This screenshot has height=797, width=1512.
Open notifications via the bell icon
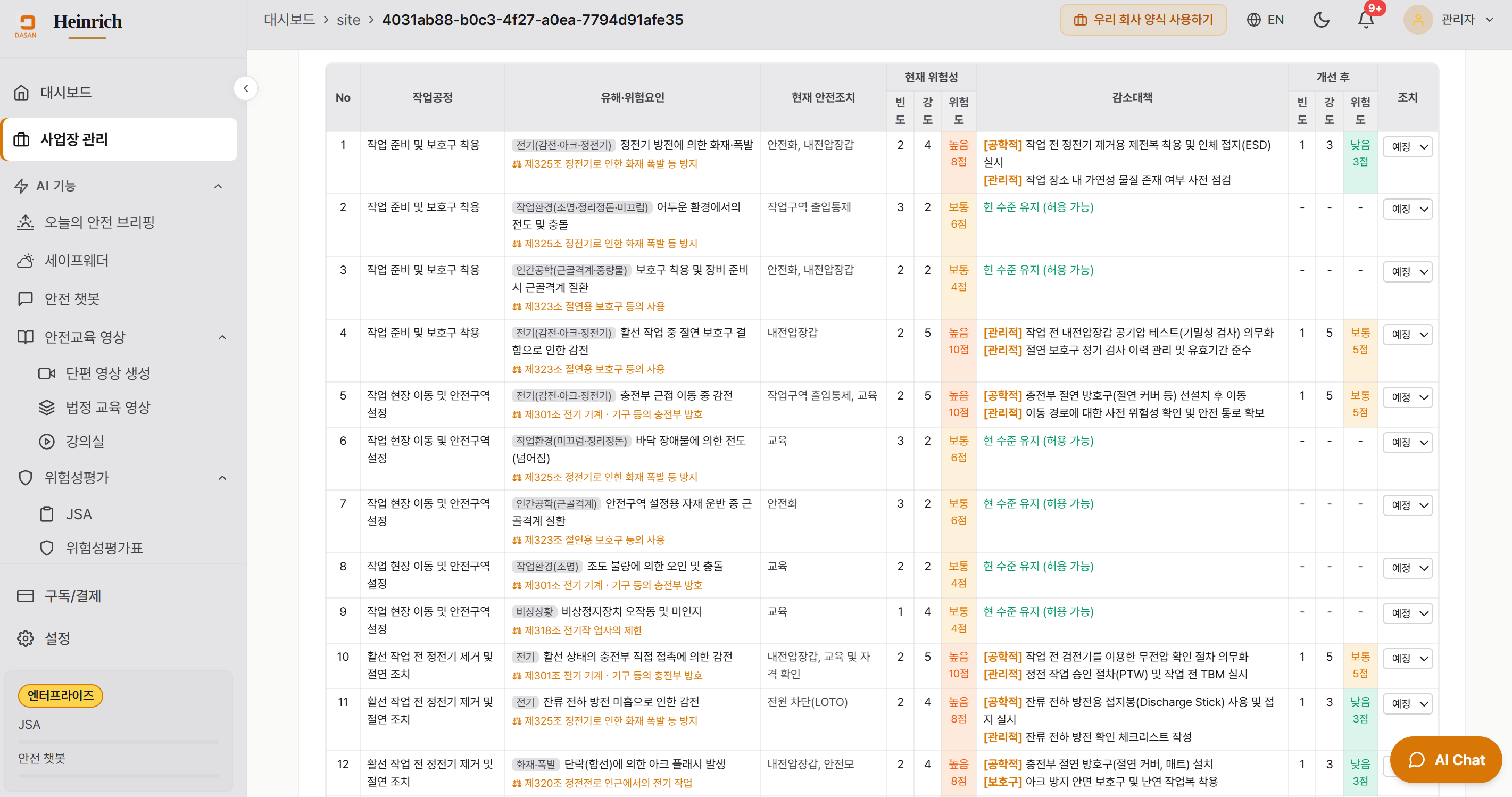(x=1366, y=20)
